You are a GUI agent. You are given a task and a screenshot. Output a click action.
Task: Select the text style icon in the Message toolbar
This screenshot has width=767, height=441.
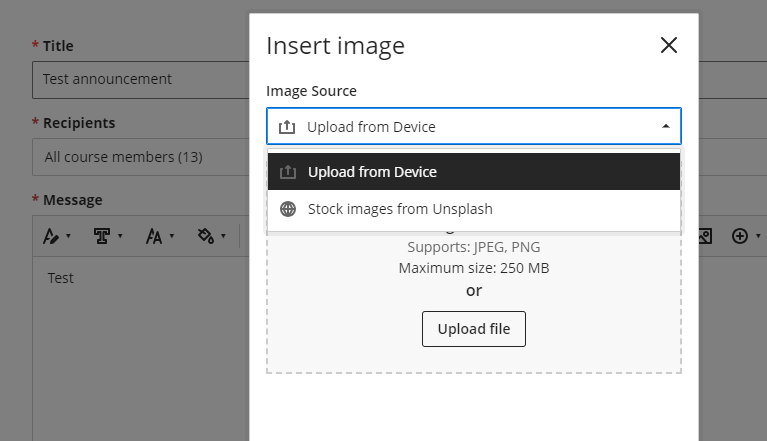pos(51,236)
